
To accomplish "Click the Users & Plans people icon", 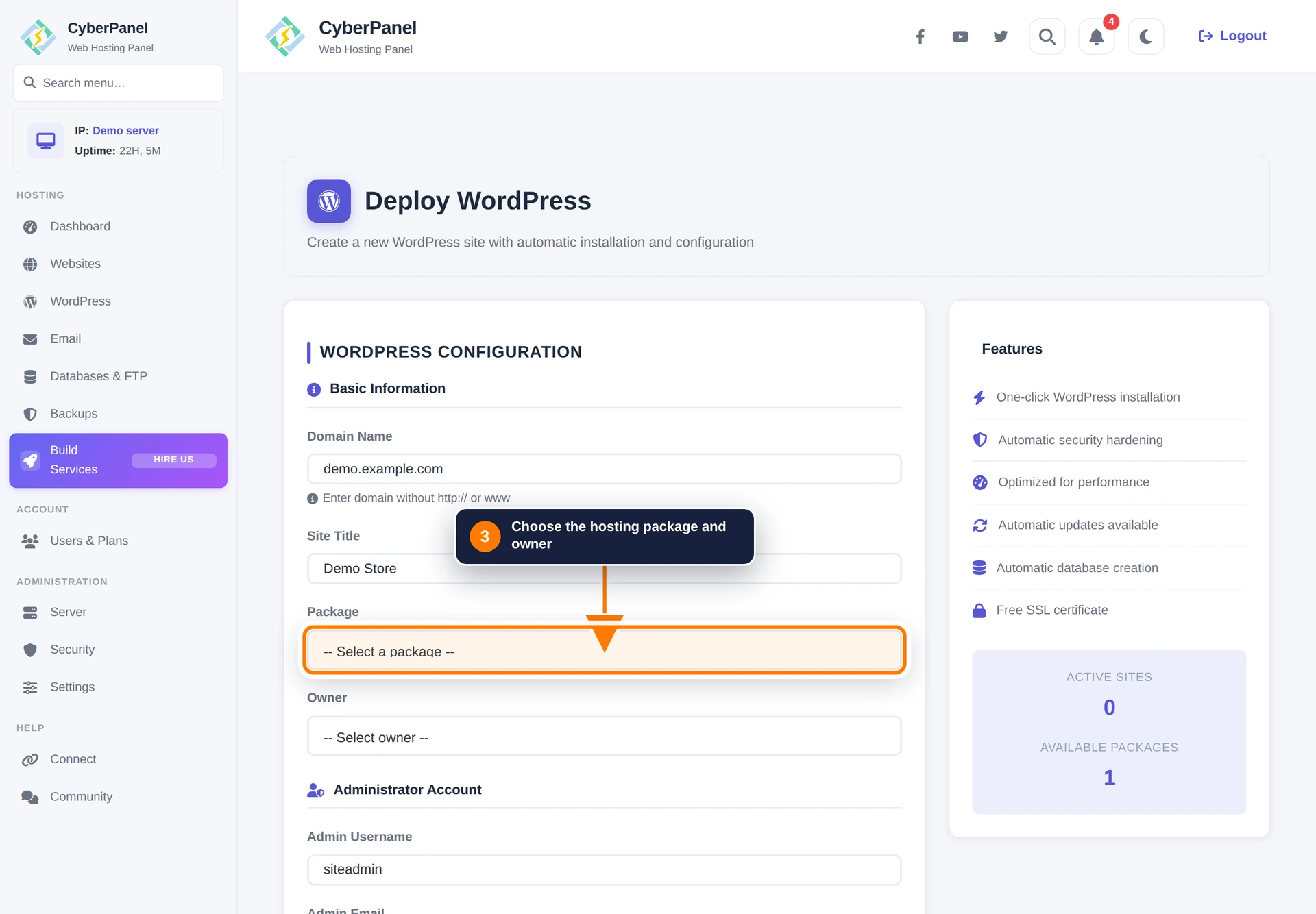I will point(30,541).
